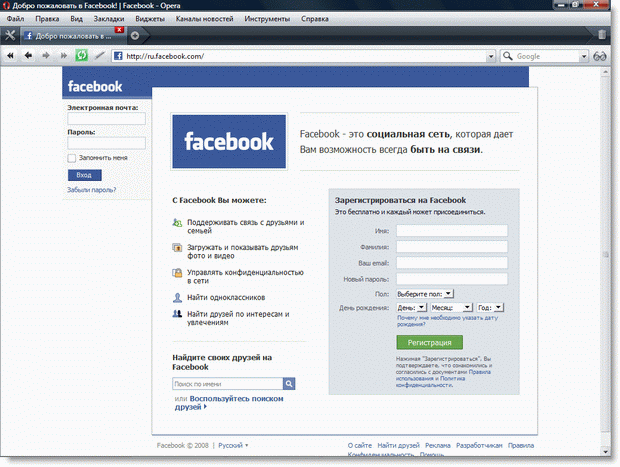This screenshot has width=620, height=467.
Task: Focus the Электронная почта login field
Action: 106,119
